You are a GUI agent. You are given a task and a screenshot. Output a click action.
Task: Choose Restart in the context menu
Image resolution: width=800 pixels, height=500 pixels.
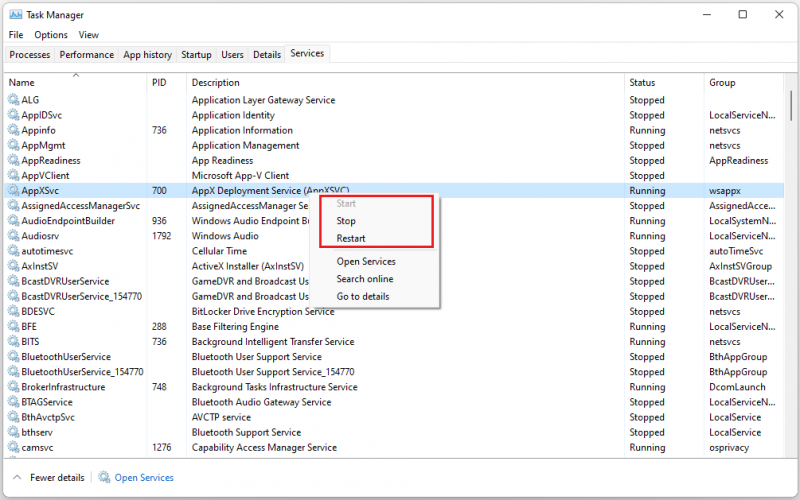point(351,238)
